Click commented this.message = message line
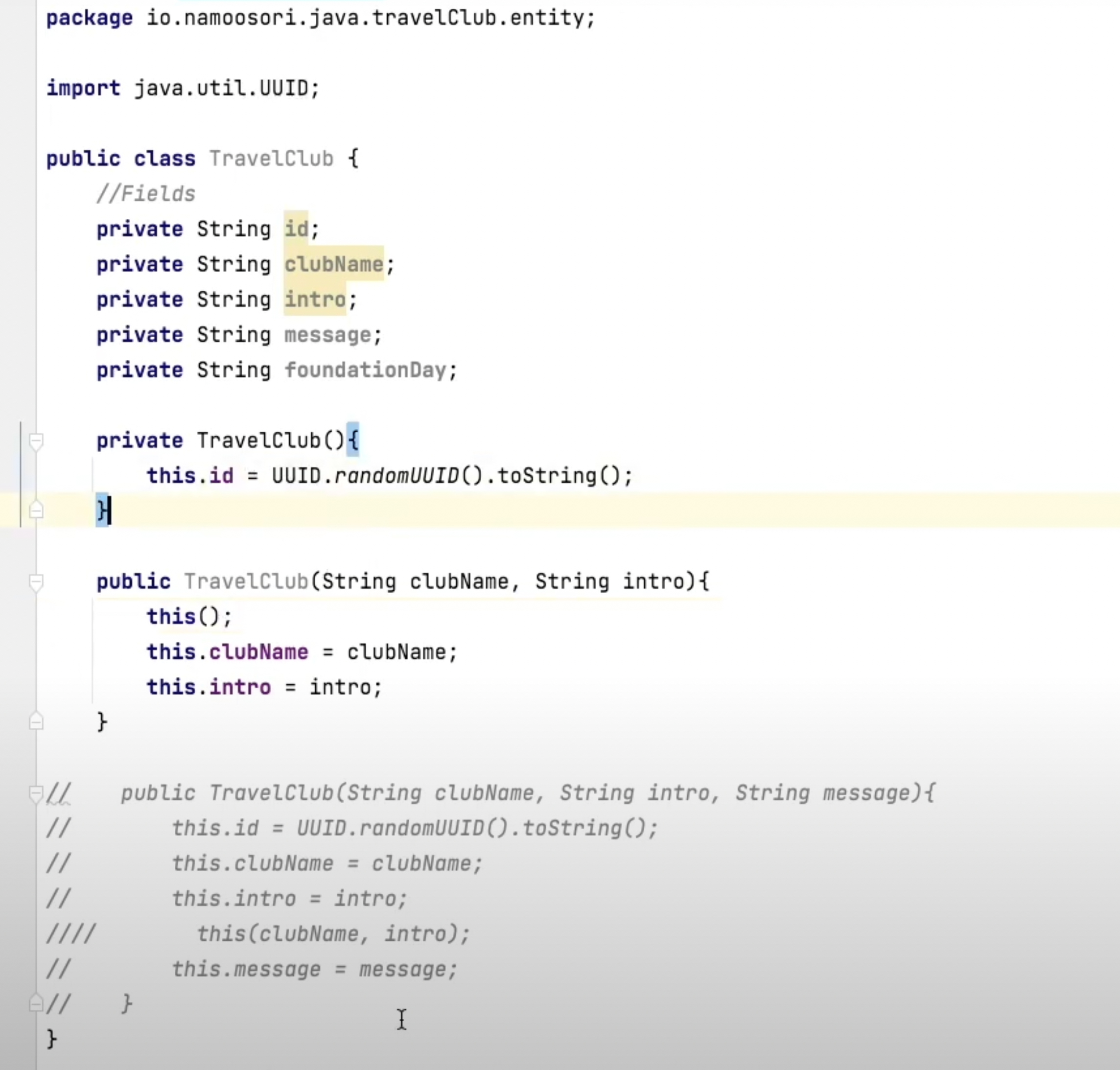This screenshot has height=1070, width=1120. click(x=315, y=970)
